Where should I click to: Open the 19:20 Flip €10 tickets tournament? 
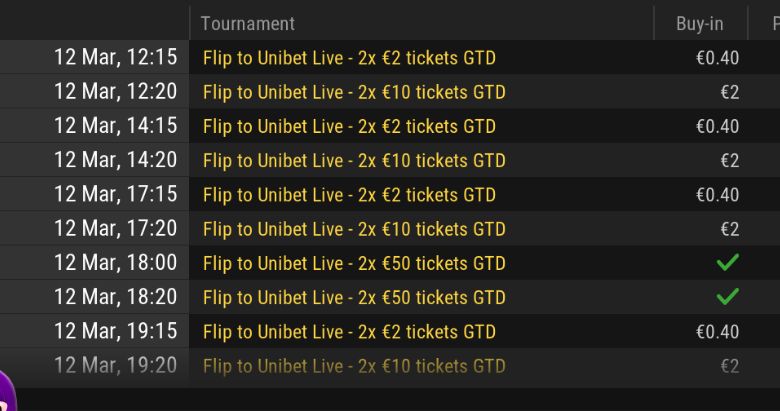tap(354, 366)
